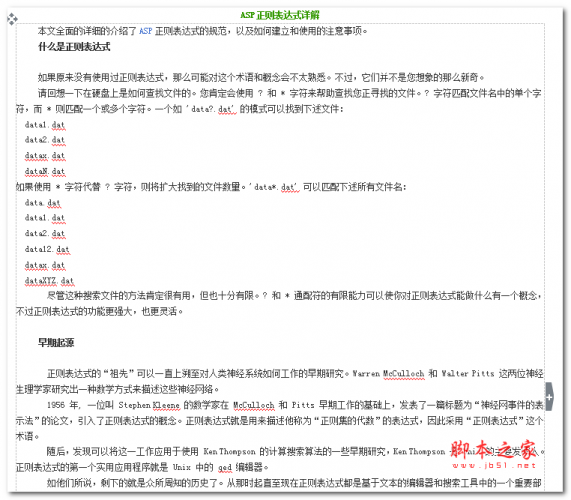Click the sentence beginning '如果原来没有使用过正则表达式'
The image size is (571, 500).
point(261,78)
